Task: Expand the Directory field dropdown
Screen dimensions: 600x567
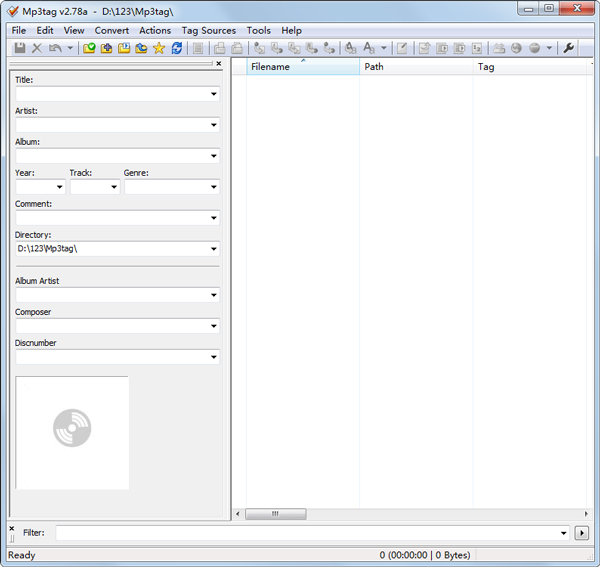Action: (214, 249)
